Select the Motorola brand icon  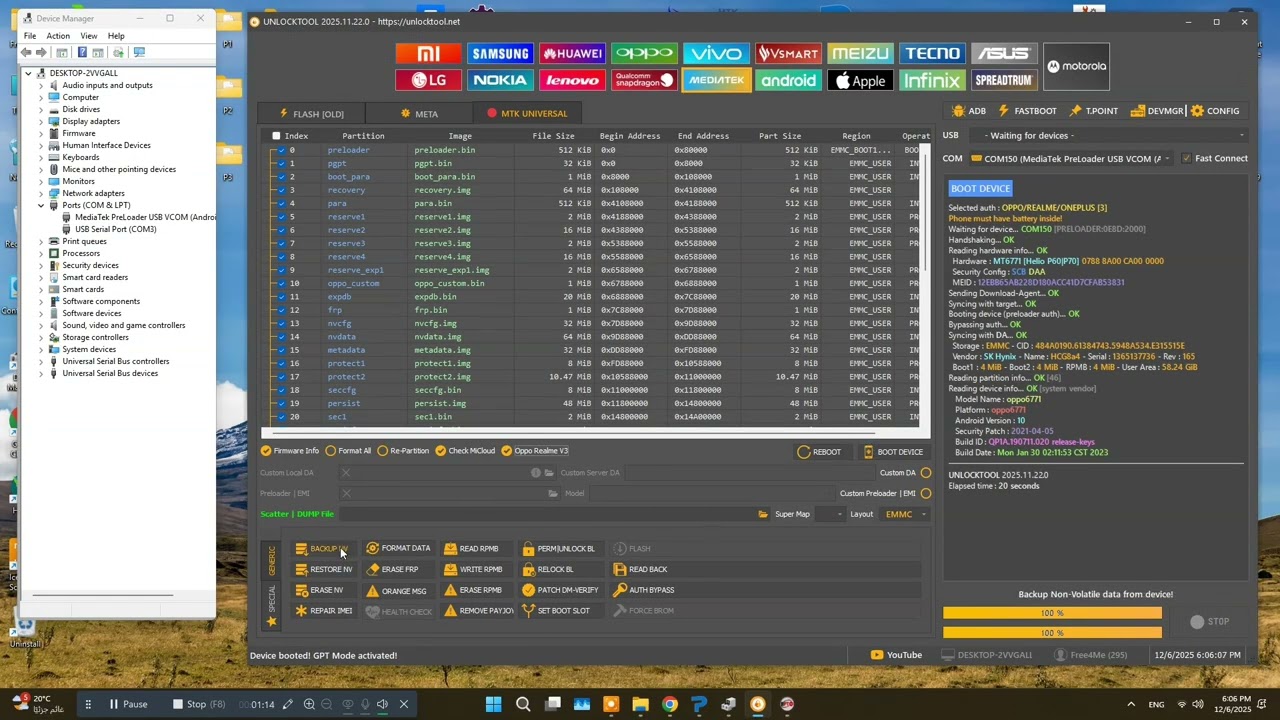pos(1076,66)
